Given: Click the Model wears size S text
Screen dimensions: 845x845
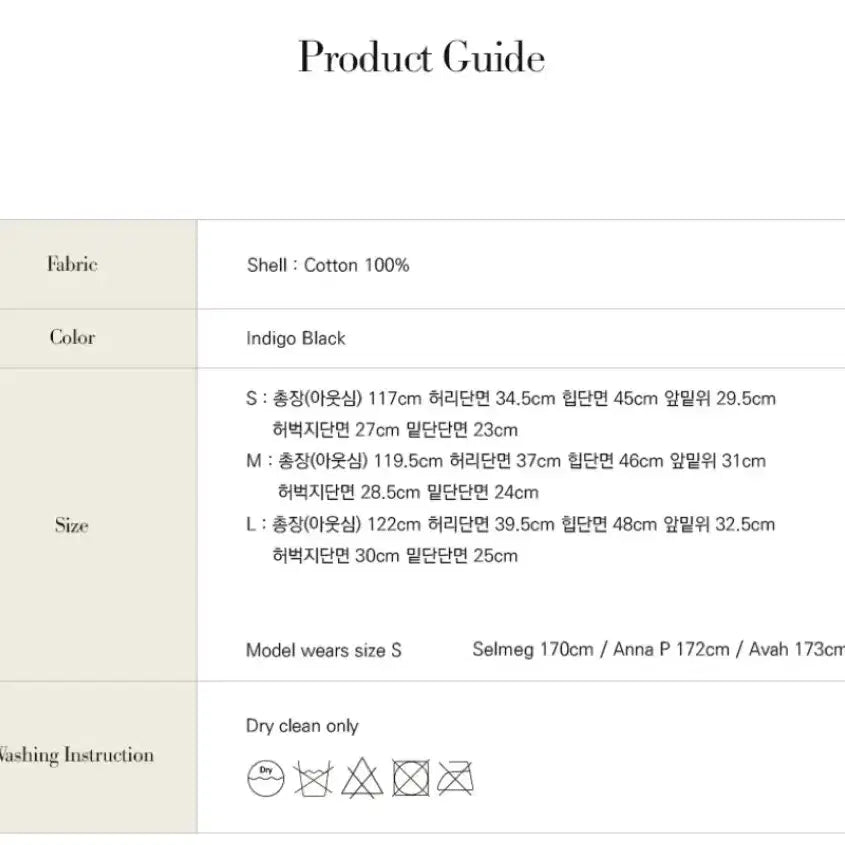Looking at the screenshot, I should (x=323, y=650).
